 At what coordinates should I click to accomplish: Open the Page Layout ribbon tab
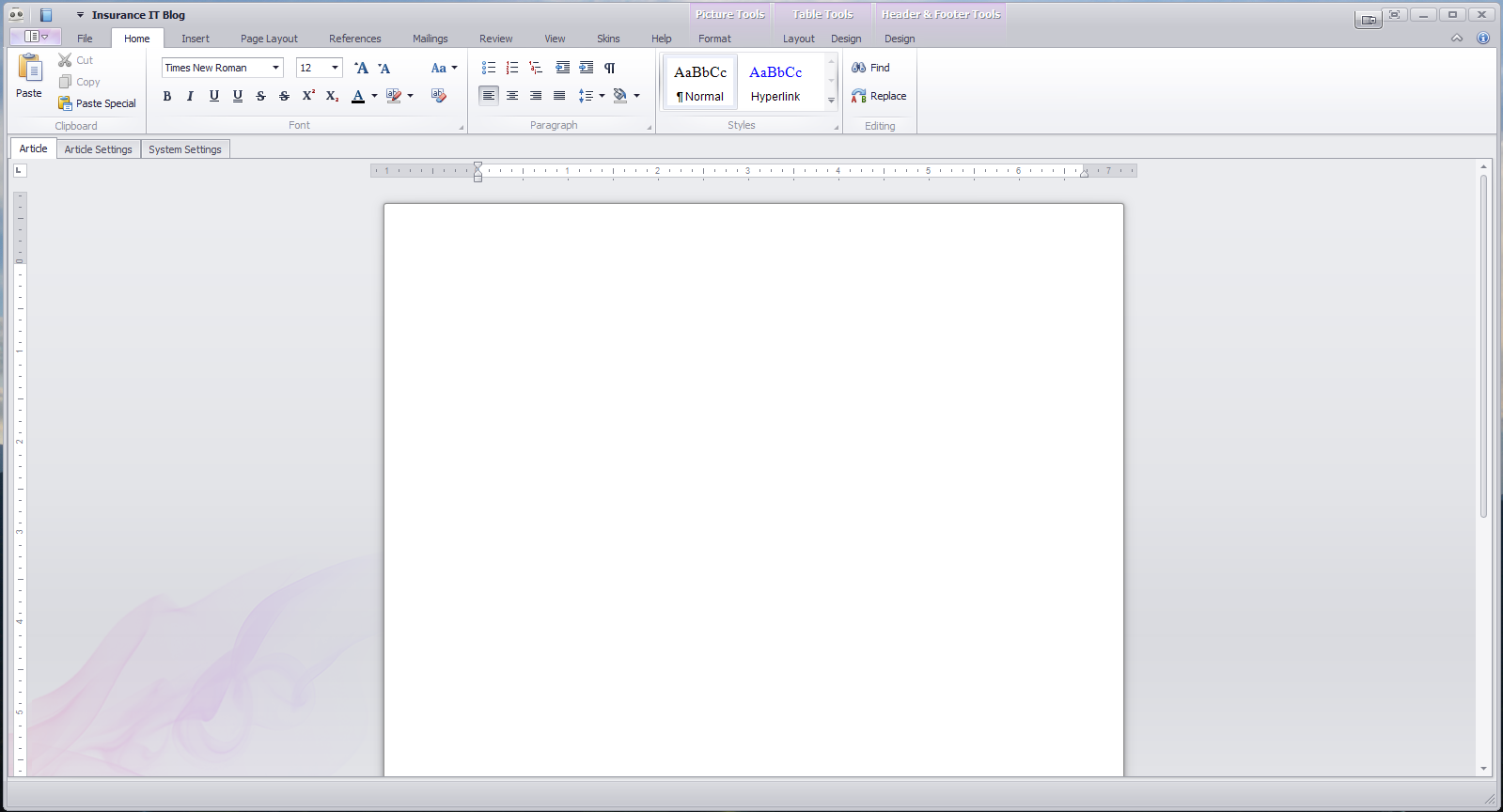pyautogui.click(x=269, y=39)
